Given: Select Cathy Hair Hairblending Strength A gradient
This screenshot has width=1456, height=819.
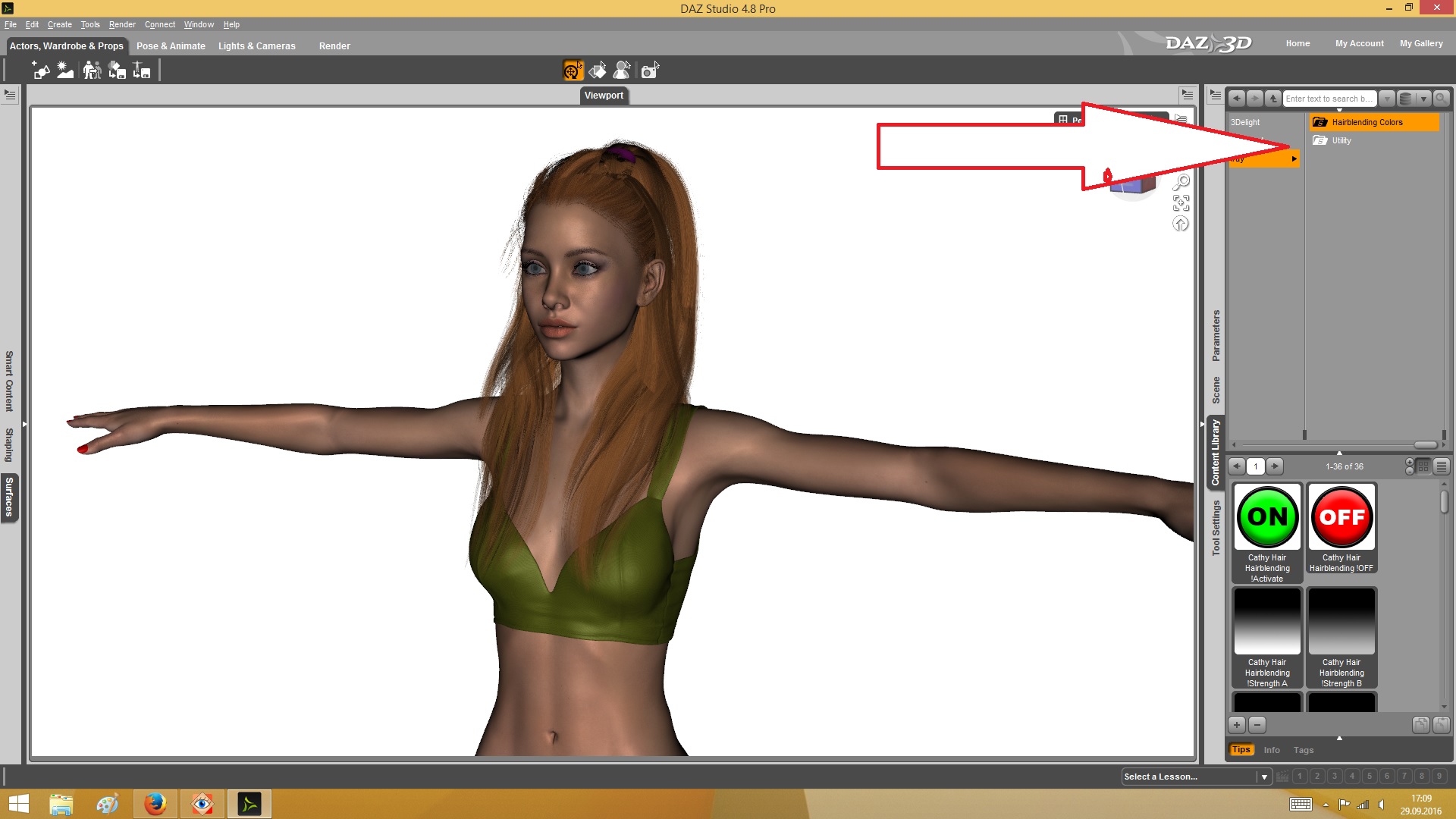Looking at the screenshot, I should click(x=1267, y=622).
